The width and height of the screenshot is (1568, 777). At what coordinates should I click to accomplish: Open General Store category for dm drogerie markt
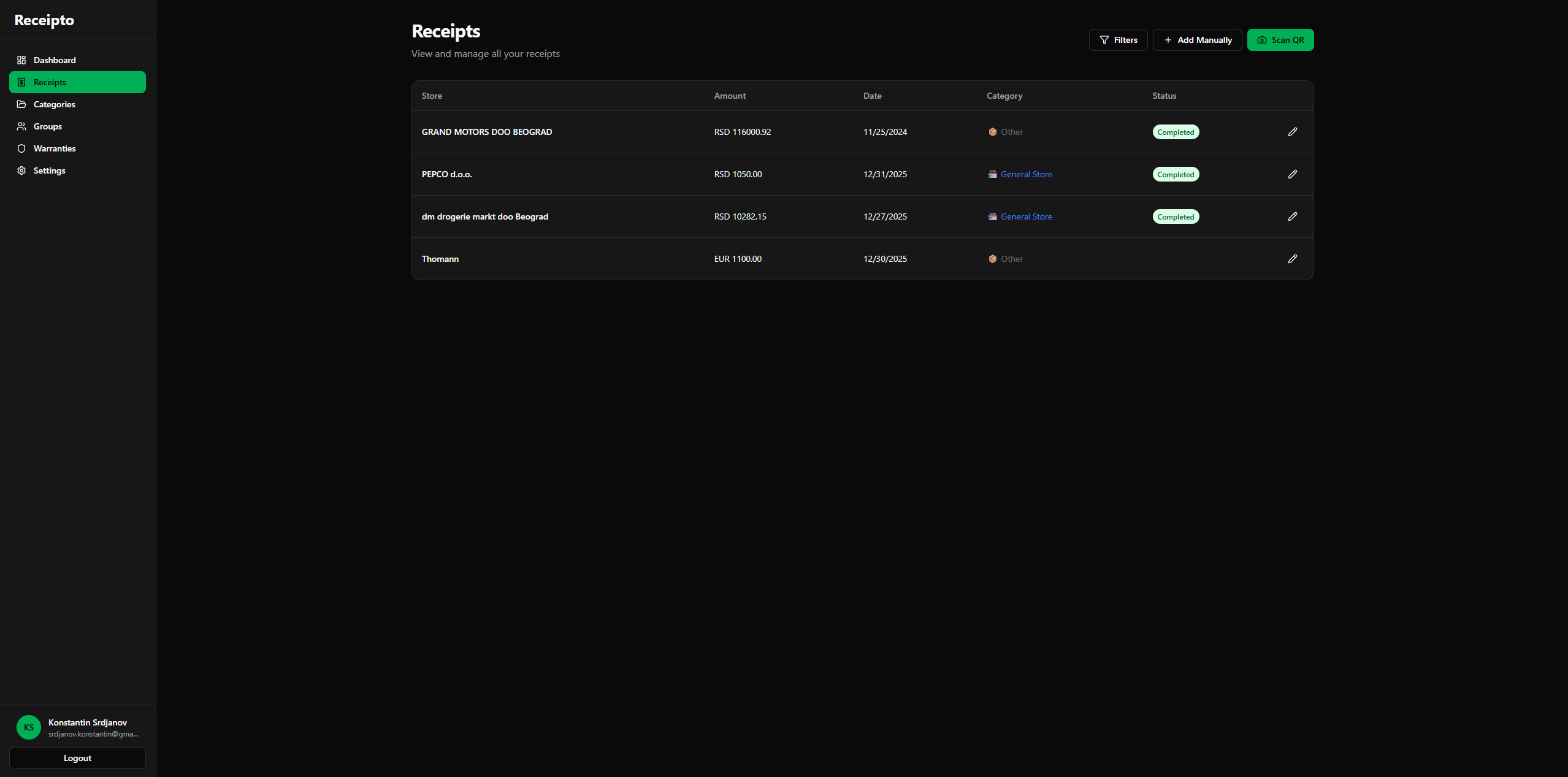tap(1026, 216)
